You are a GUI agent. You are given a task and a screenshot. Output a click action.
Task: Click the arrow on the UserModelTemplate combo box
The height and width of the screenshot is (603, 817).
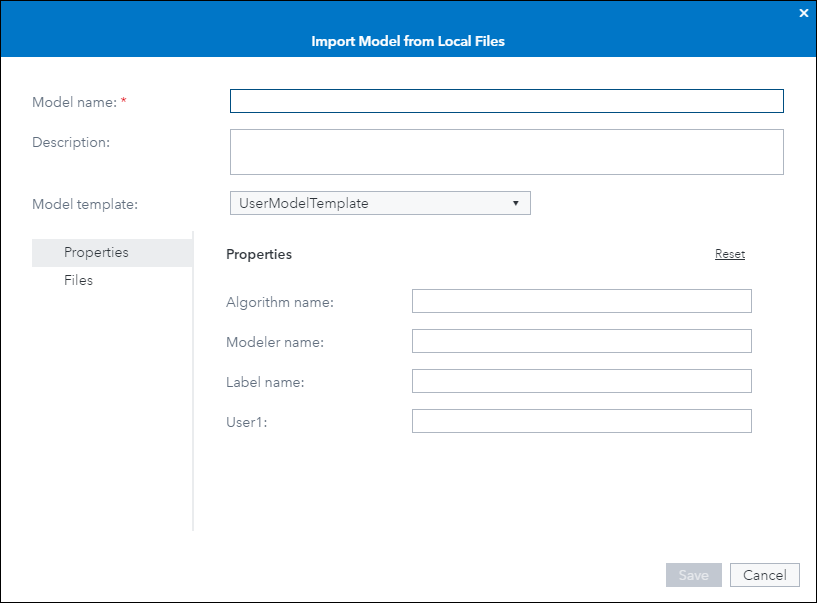(x=515, y=203)
